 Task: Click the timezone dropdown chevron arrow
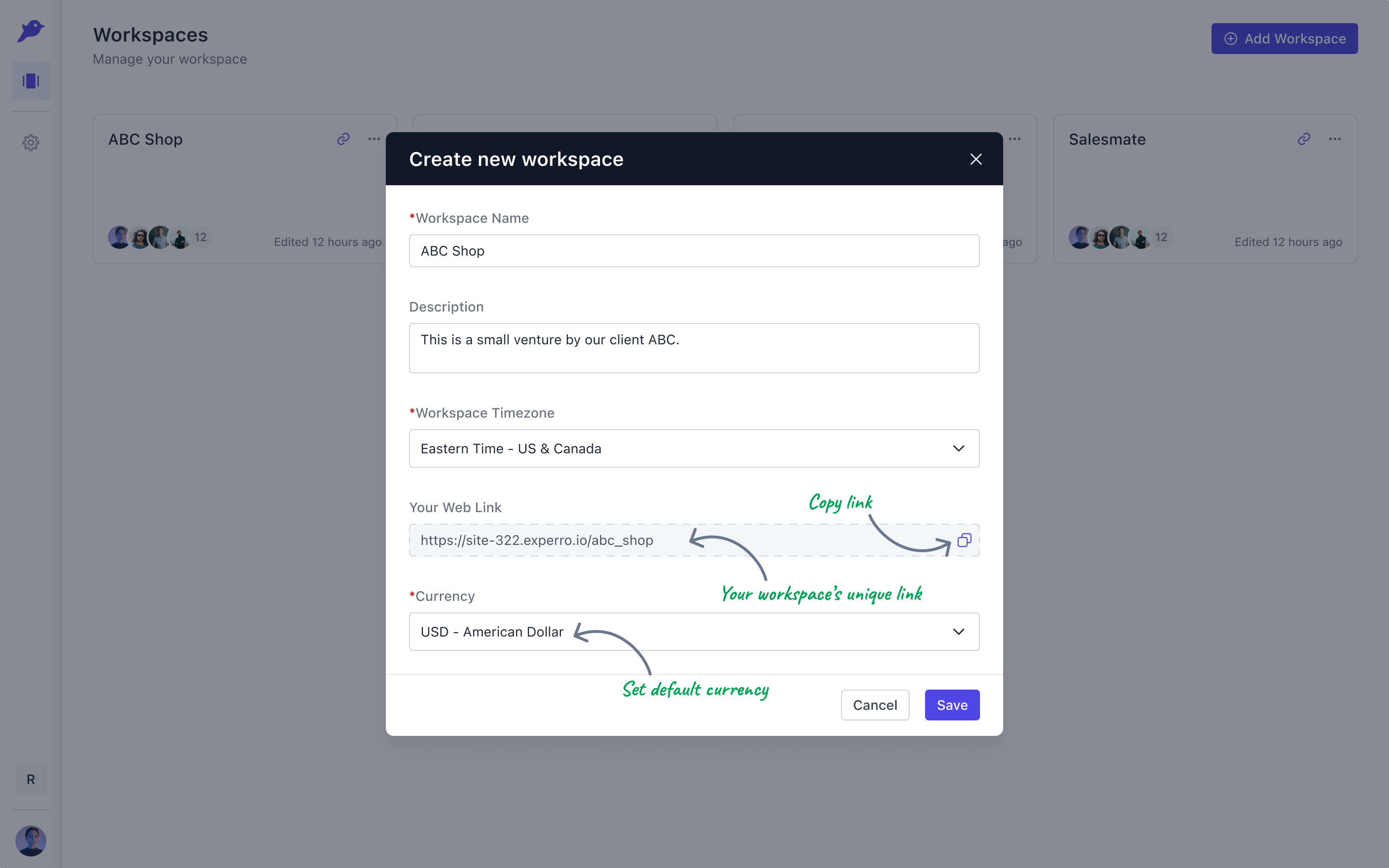[x=958, y=448]
